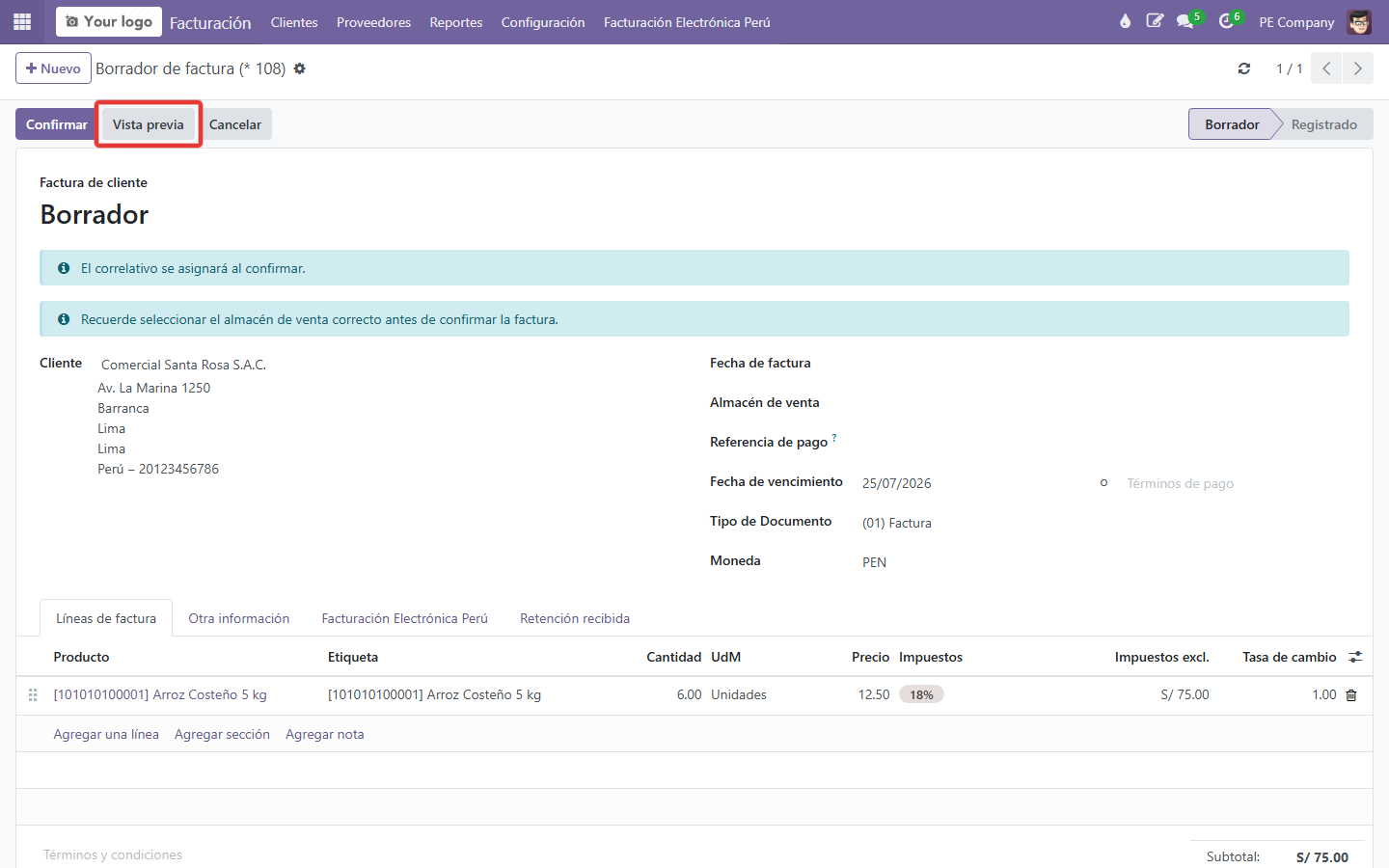Image resolution: width=1389 pixels, height=868 pixels.
Task: Click the Referencia de pago field
Action: point(1104,443)
